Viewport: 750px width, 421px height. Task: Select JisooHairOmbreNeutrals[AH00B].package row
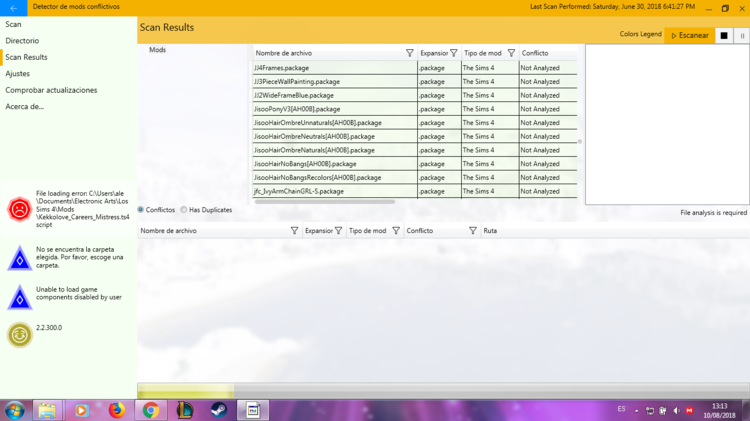pos(415,136)
